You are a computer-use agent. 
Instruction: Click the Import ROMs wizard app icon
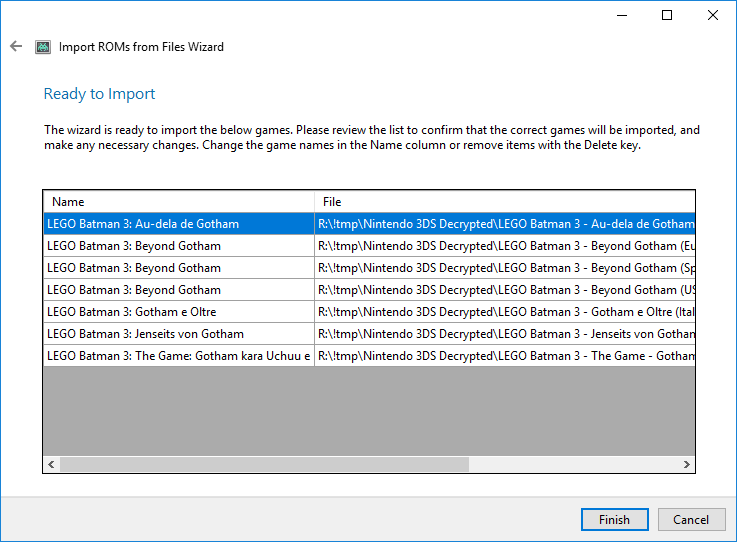coord(43,47)
